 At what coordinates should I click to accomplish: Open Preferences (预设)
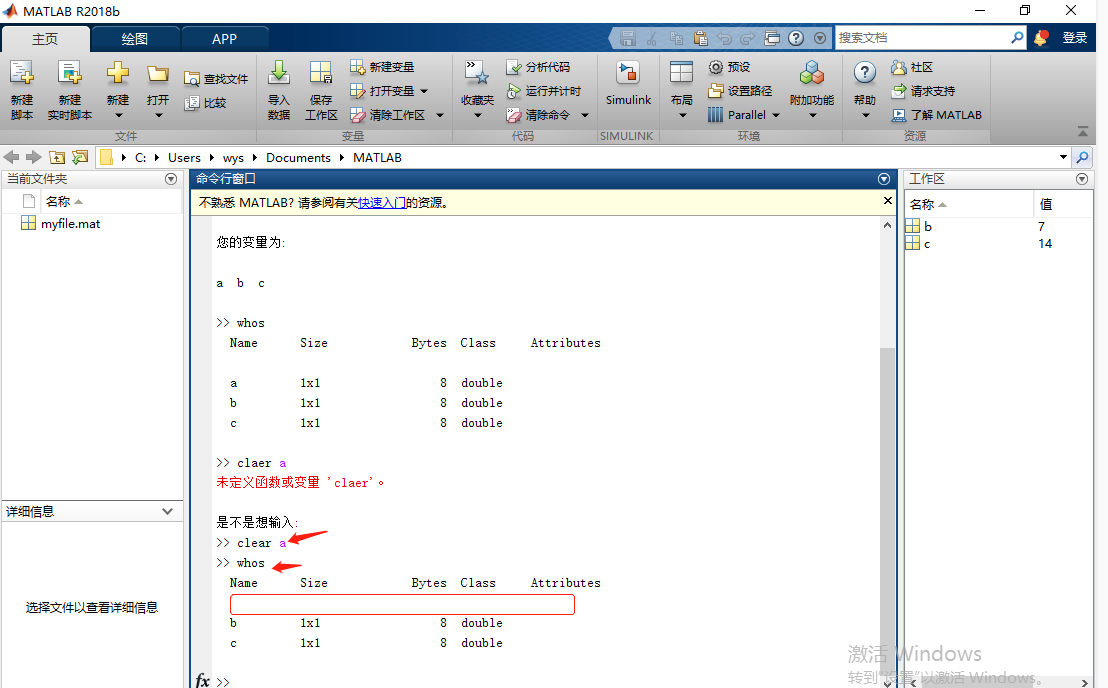(729, 67)
